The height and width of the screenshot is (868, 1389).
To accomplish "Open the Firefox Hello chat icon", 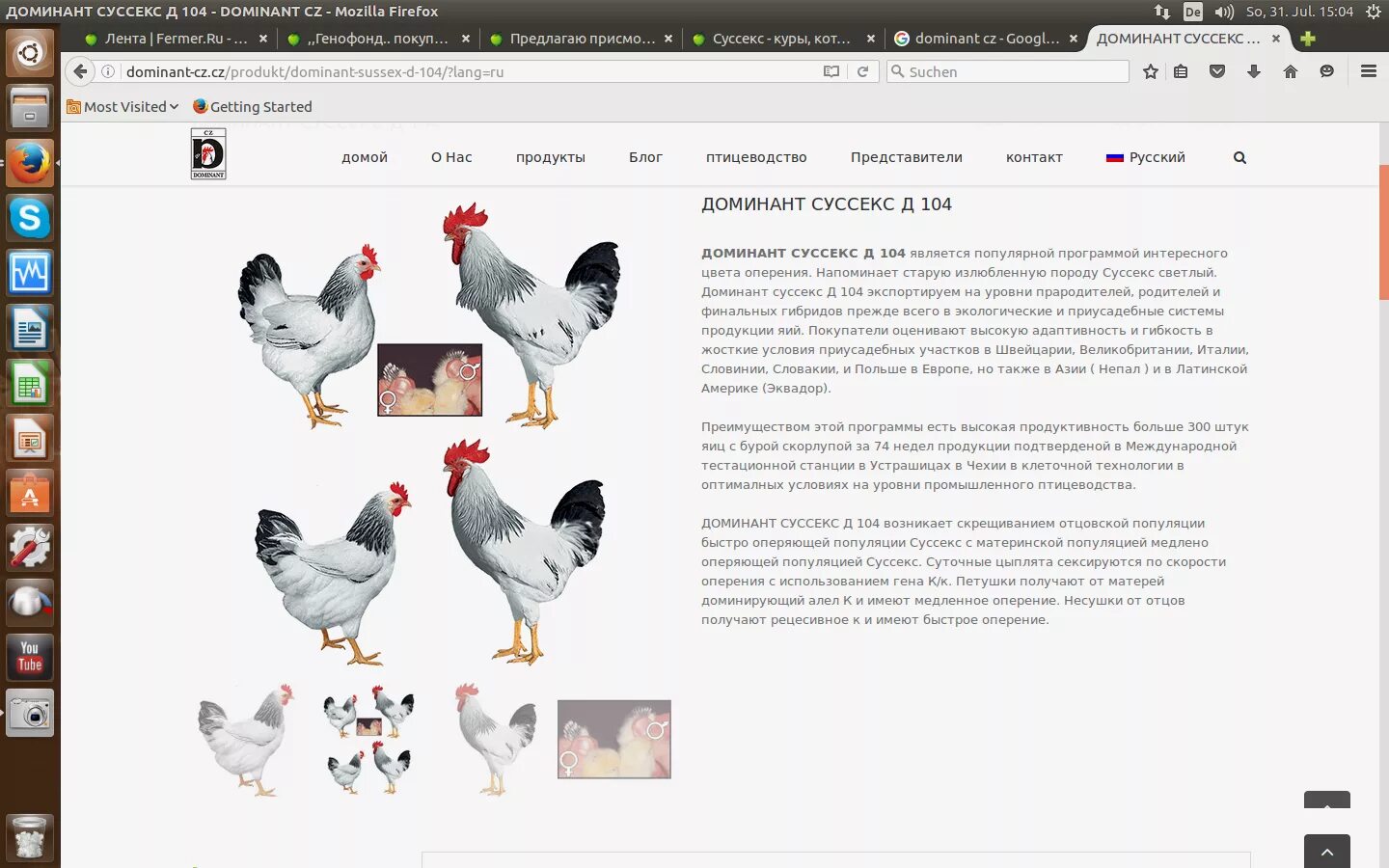I will (x=1327, y=71).
